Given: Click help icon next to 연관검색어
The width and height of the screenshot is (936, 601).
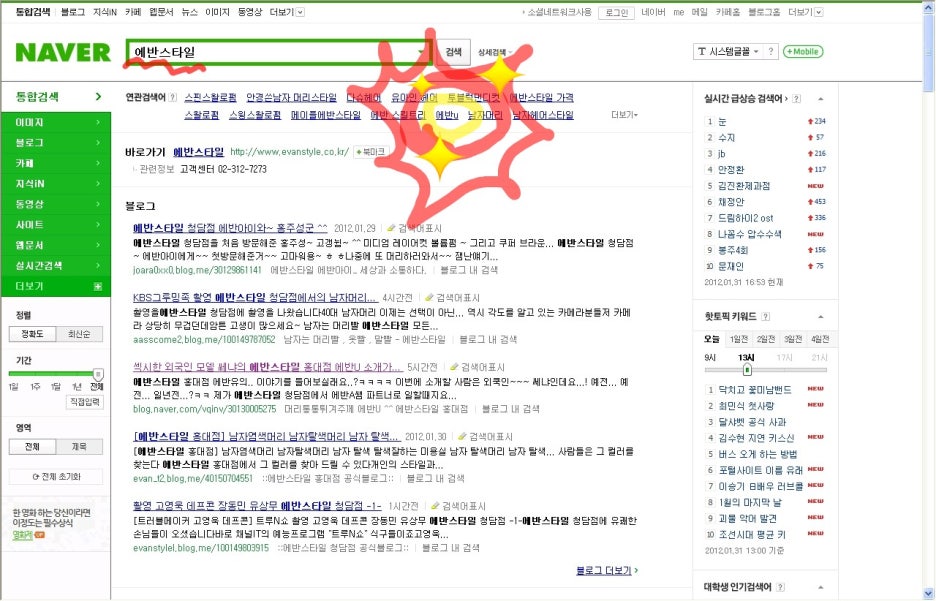Looking at the screenshot, I should tap(173, 97).
